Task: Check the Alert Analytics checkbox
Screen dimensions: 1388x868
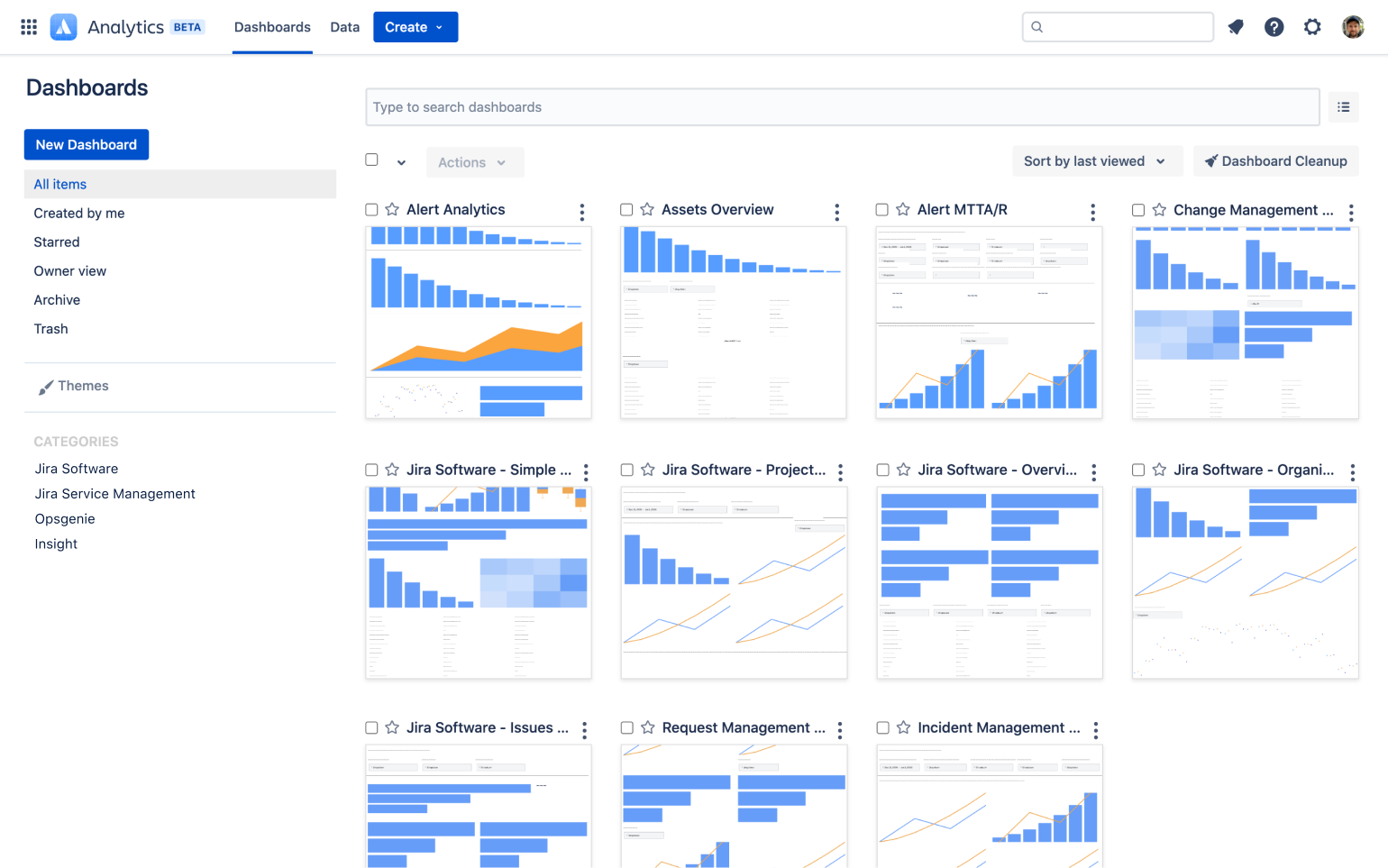Action: pyautogui.click(x=371, y=209)
